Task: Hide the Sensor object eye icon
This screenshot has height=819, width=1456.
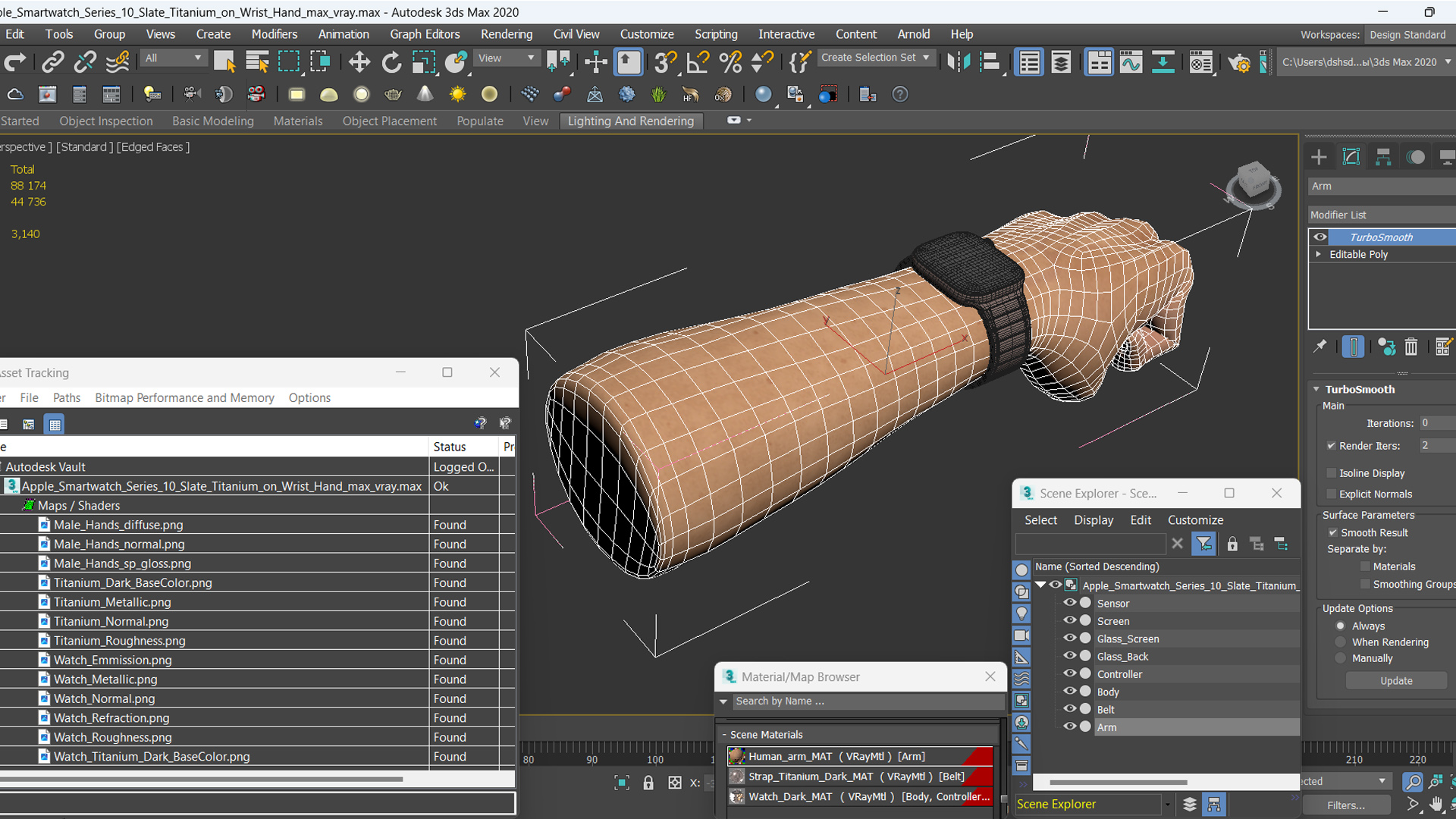Action: 1070,603
